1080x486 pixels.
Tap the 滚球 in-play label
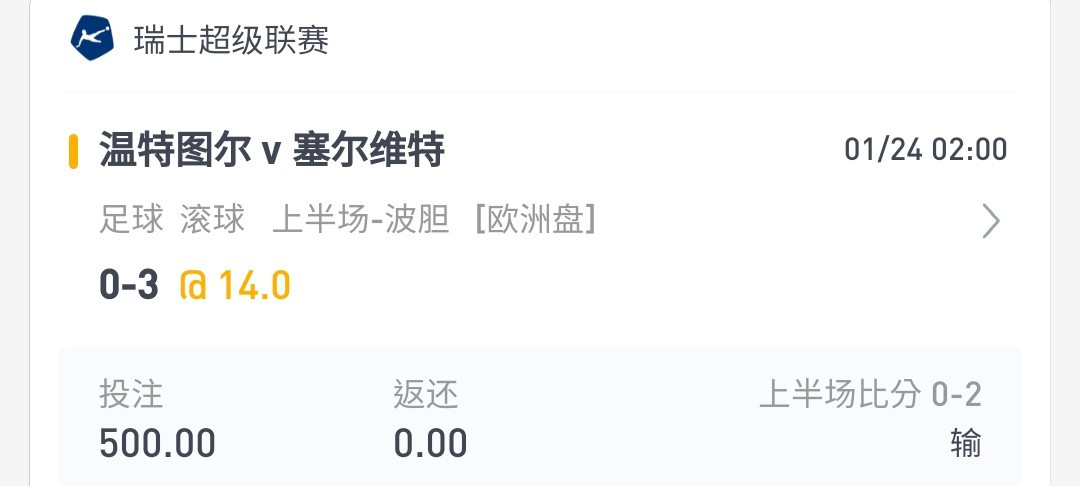tap(213, 220)
